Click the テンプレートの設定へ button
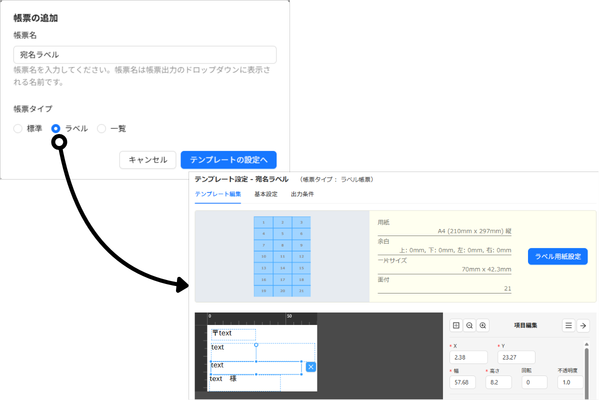 click(x=228, y=159)
